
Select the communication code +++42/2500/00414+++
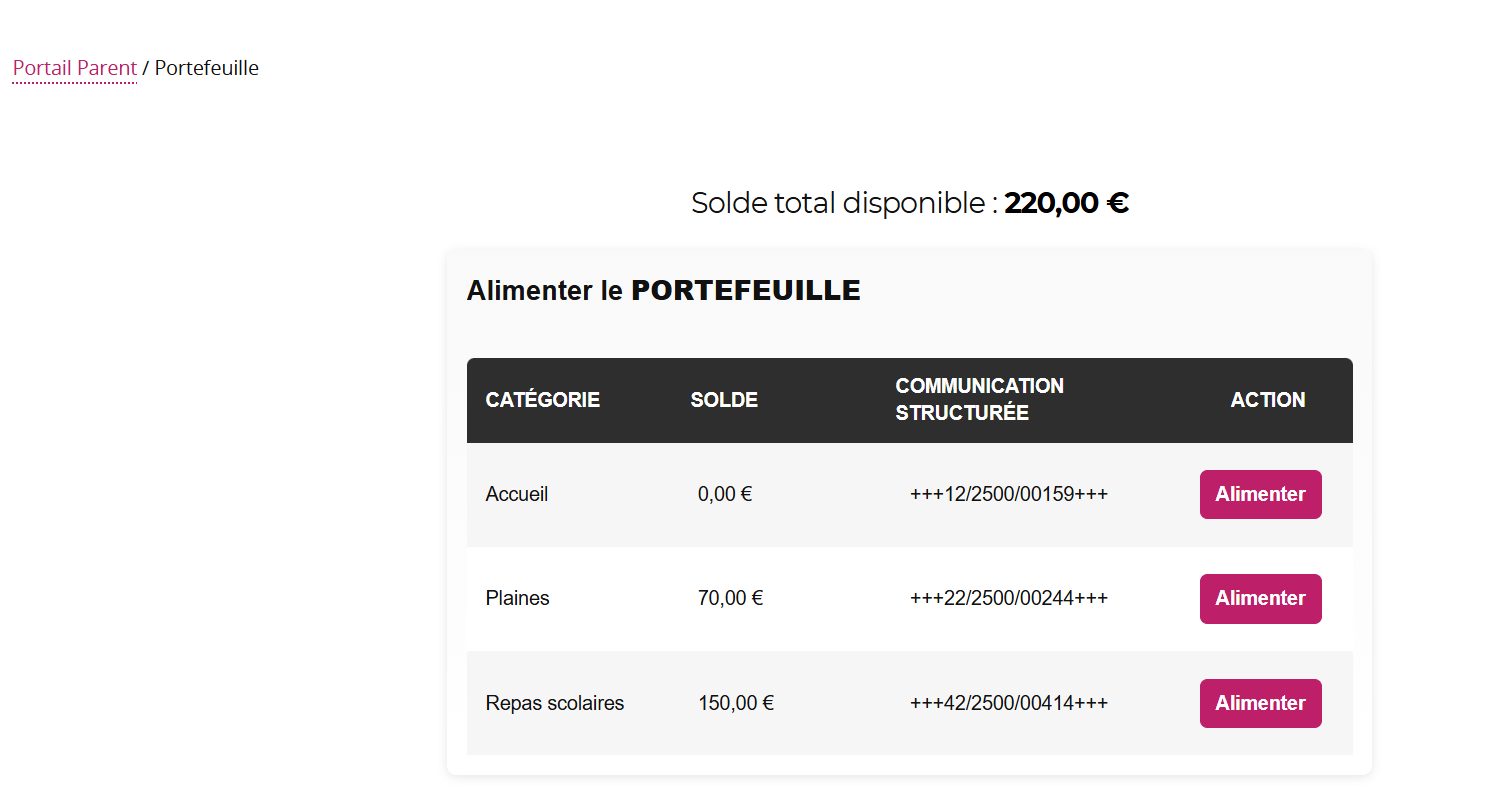click(x=1008, y=703)
